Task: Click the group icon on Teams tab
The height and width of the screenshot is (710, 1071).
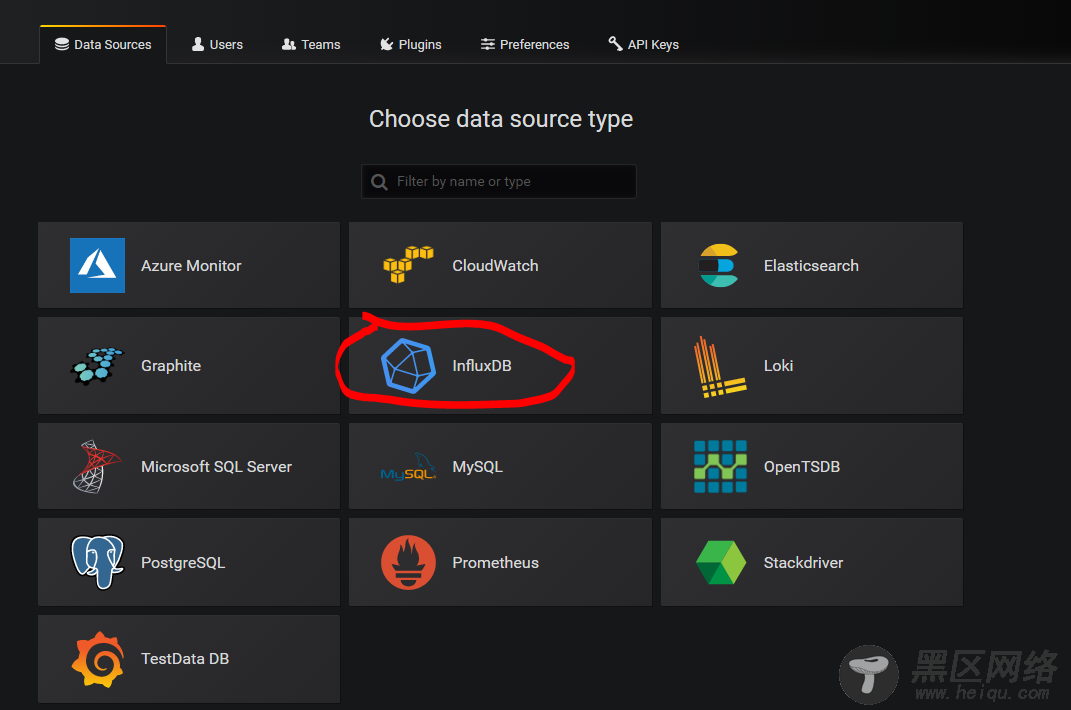Action: coord(289,44)
